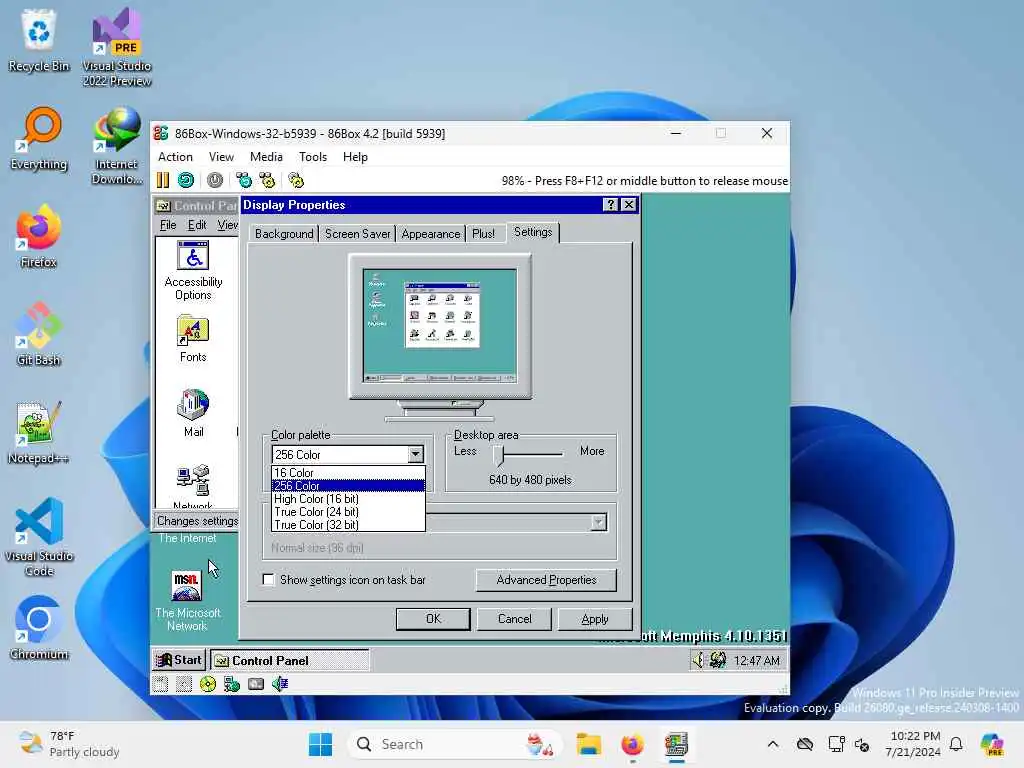This screenshot has width=1024, height=768.
Task: Select the Chromium desktop shortcut
Action: pos(39,628)
